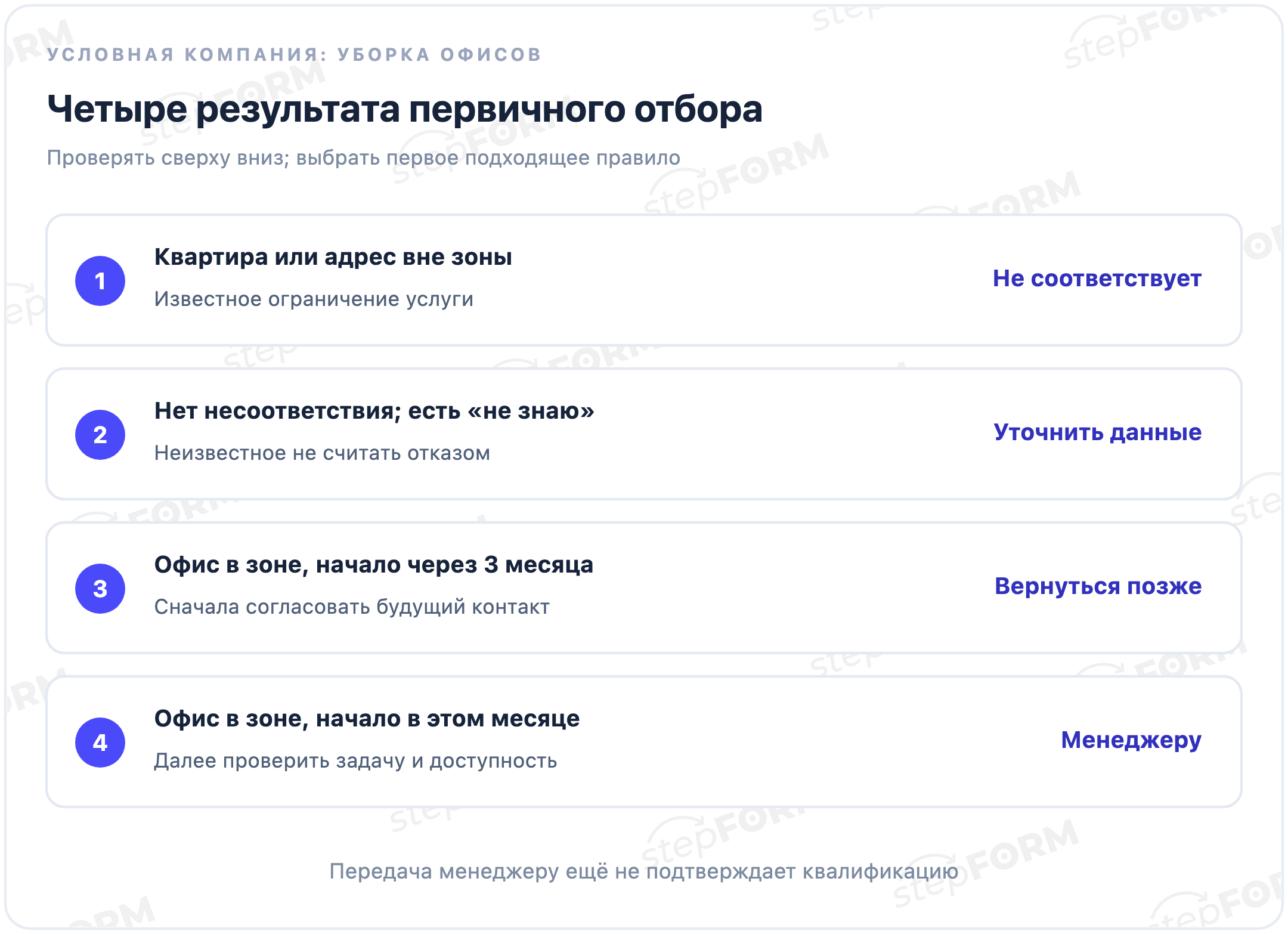
Task: Click instruction "Проверять сверху вниз; выбрать первое подходящее правило"
Action: click(364, 157)
